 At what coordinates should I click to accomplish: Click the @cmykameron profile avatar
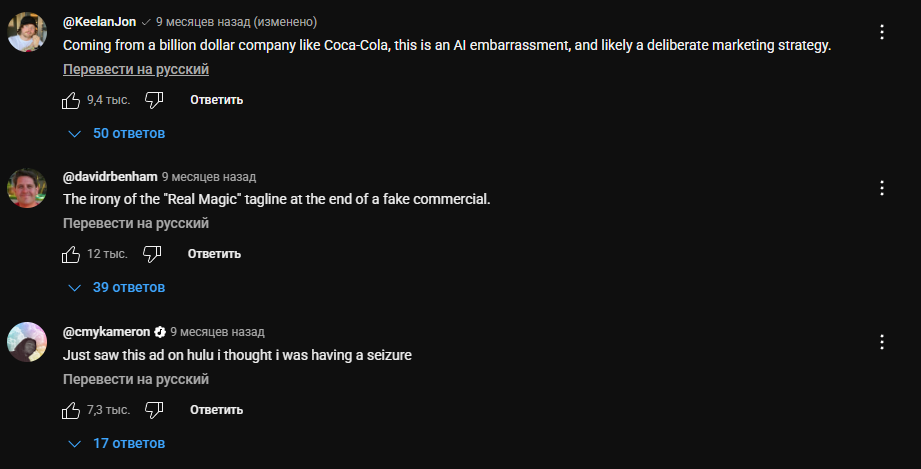(x=27, y=343)
